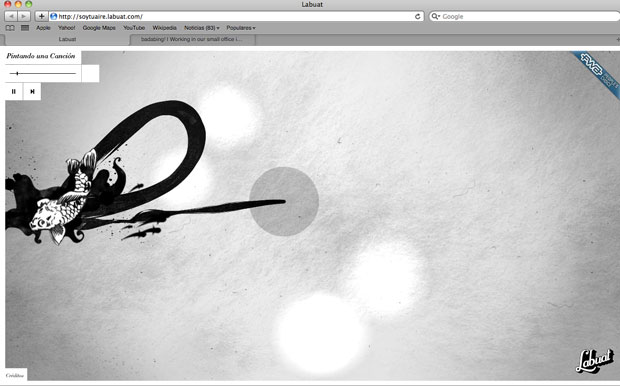Switch to the Labuat tab
The image size is (620, 386).
[67, 39]
